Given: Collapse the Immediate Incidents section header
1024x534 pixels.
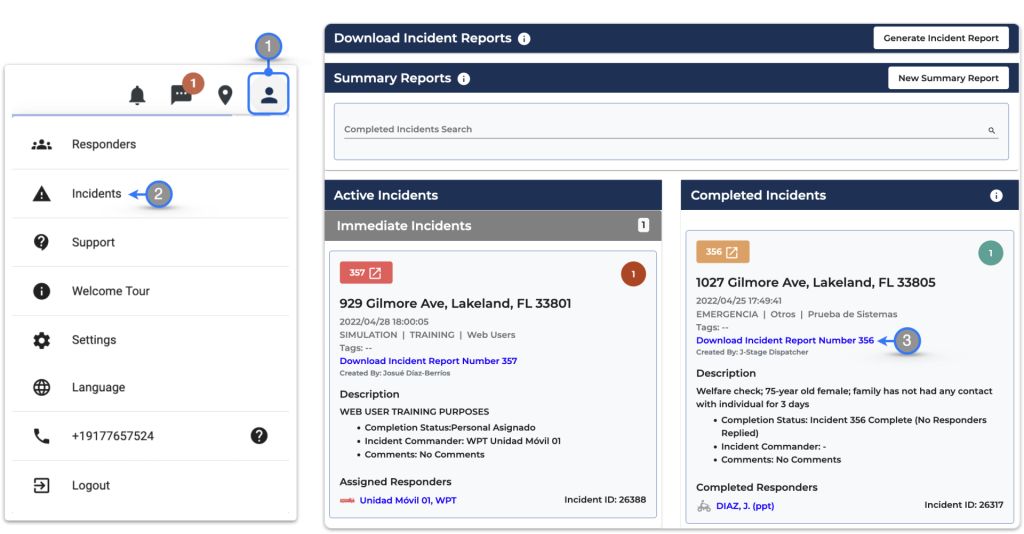Looking at the screenshot, I should point(493,226).
